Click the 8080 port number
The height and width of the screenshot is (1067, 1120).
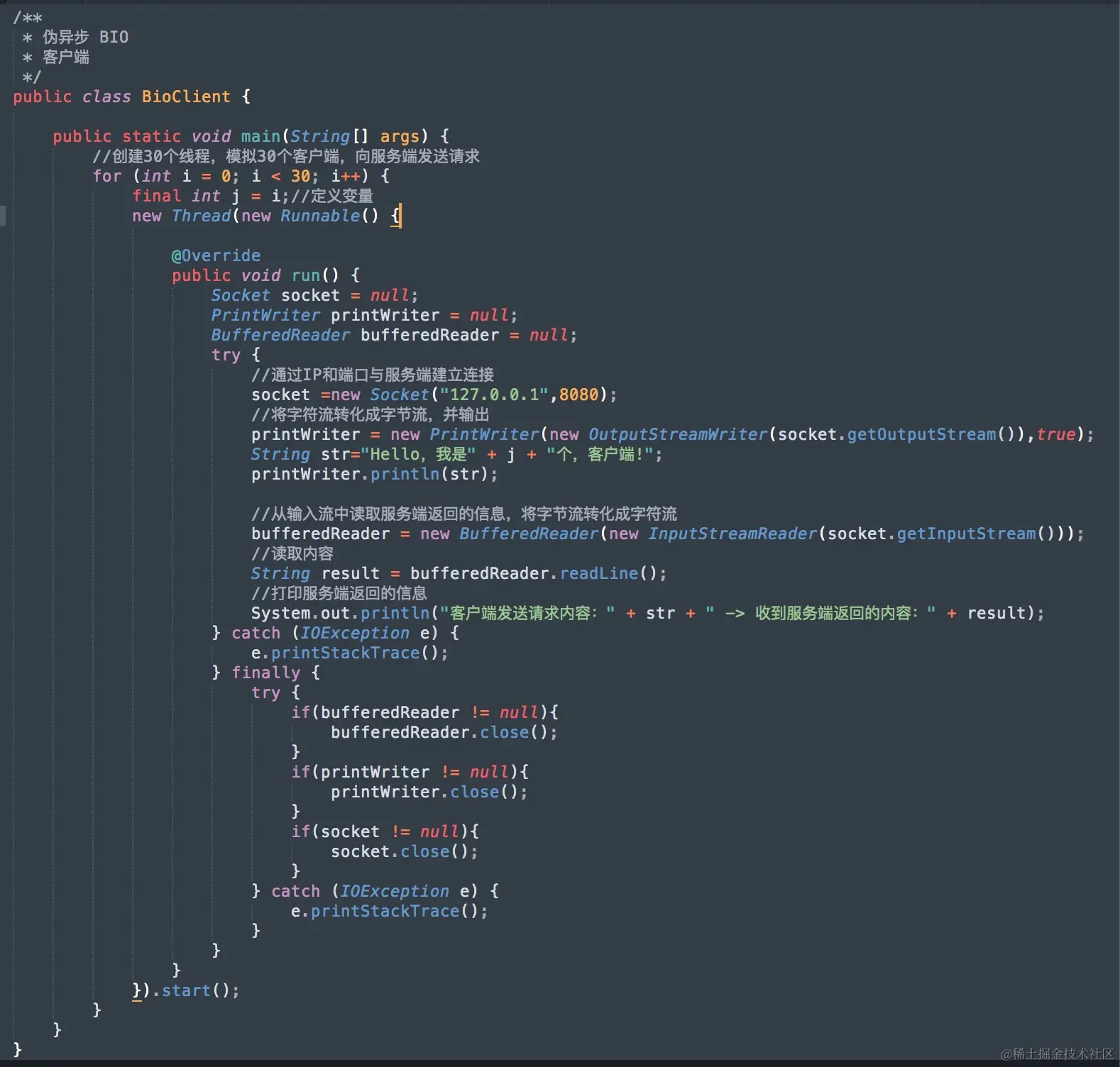click(x=578, y=394)
